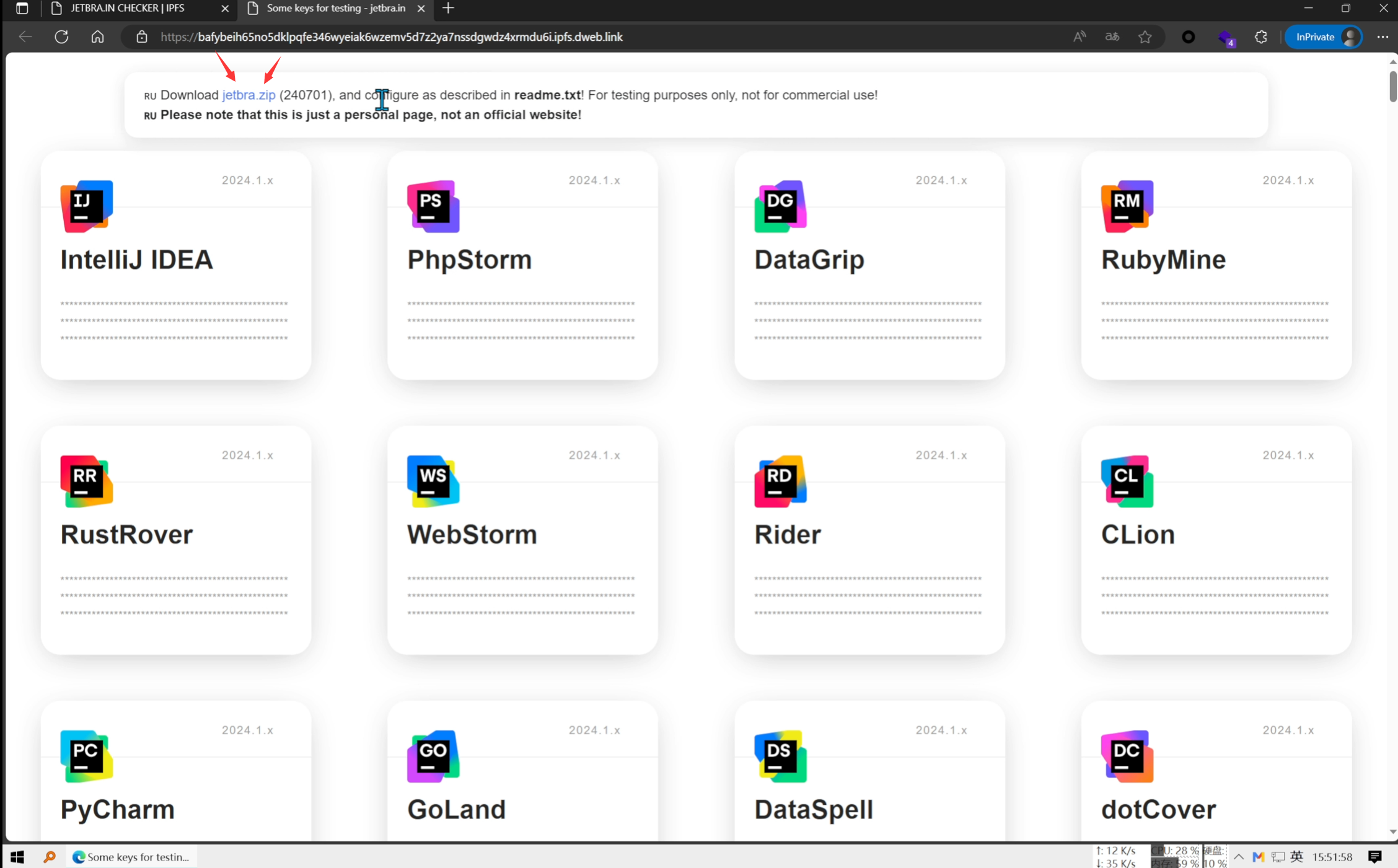Viewport: 1398px width, 868px height.
Task: Open a new tab with the plus button
Action: (448, 8)
